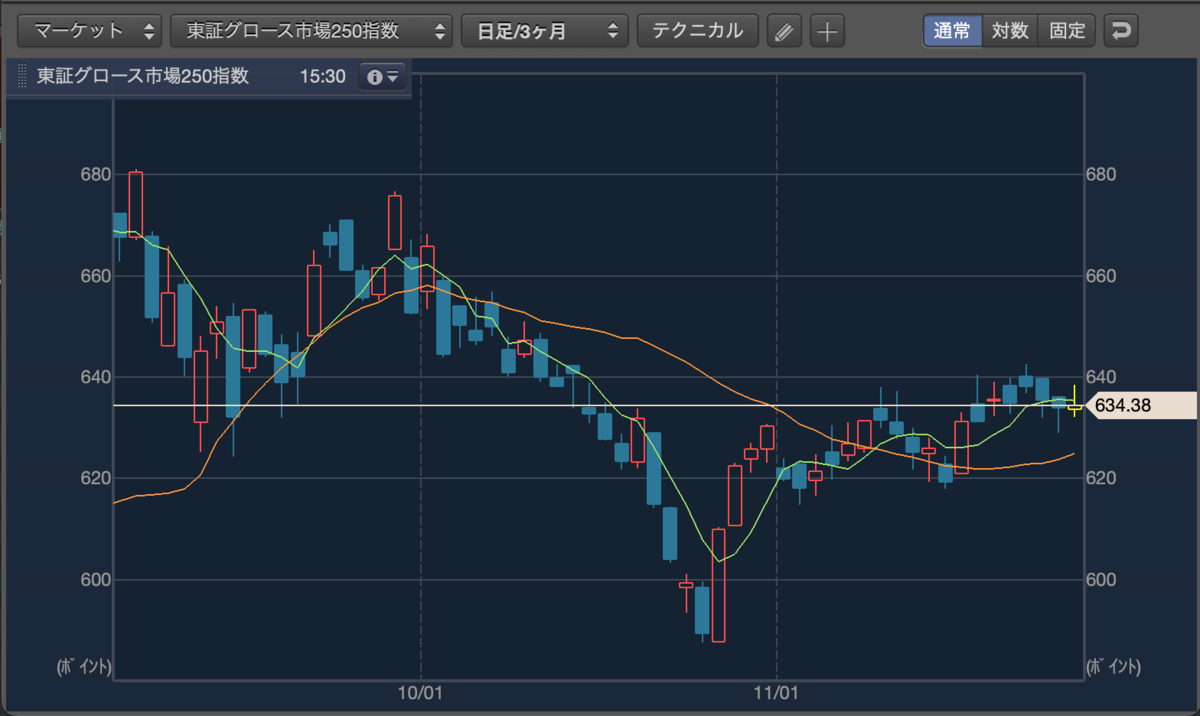Click the right axis 680 label
Screen dimensions: 1200x716
(x=1100, y=175)
